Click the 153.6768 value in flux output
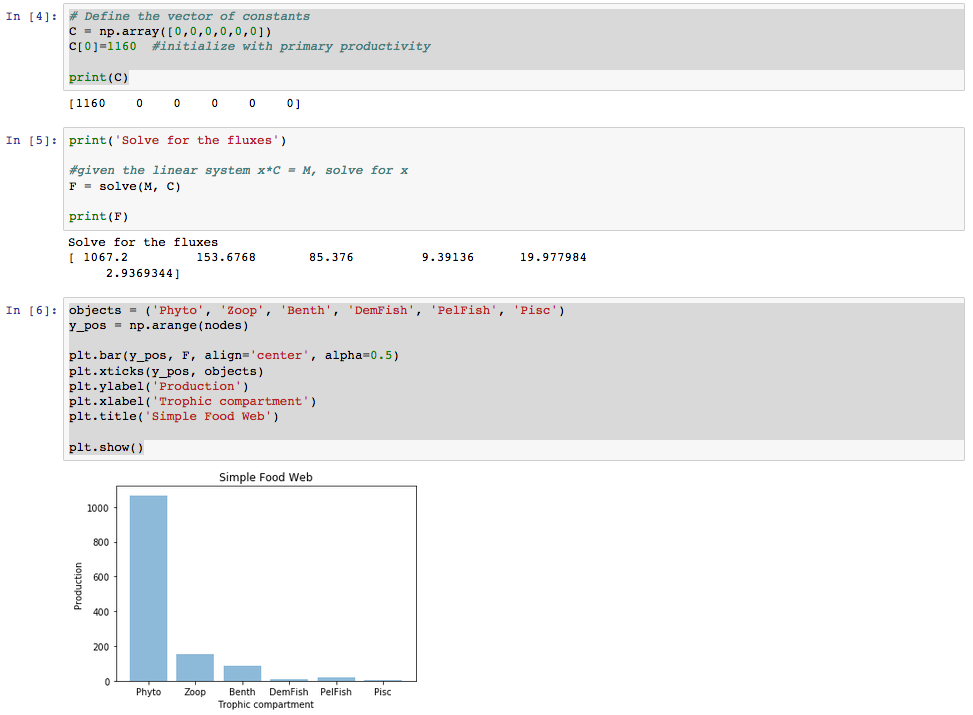973x715 pixels. [226, 258]
